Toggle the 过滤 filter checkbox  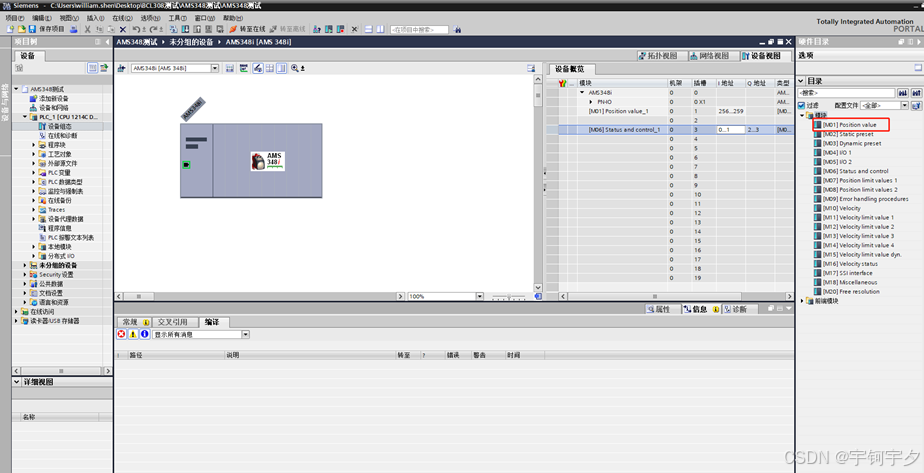click(801, 105)
